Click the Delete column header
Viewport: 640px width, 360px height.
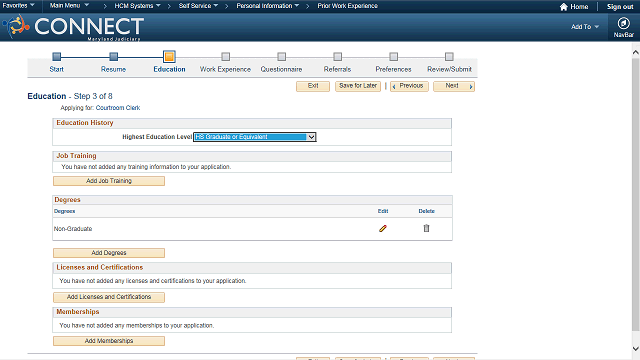coord(427,211)
